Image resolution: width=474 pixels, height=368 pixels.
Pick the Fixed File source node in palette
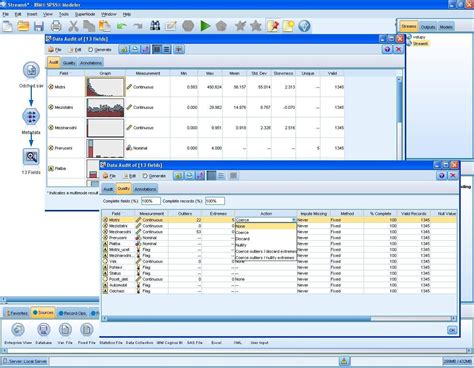[87, 330]
